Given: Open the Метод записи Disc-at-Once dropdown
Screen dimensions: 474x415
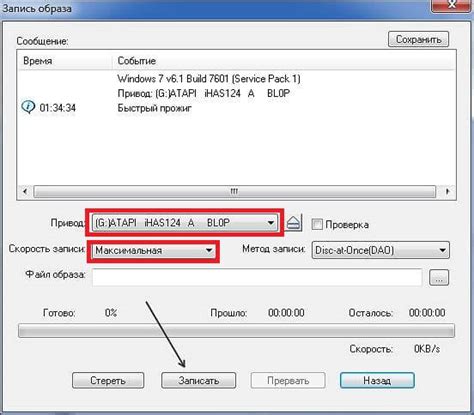Looking at the screenshot, I should point(380,250).
